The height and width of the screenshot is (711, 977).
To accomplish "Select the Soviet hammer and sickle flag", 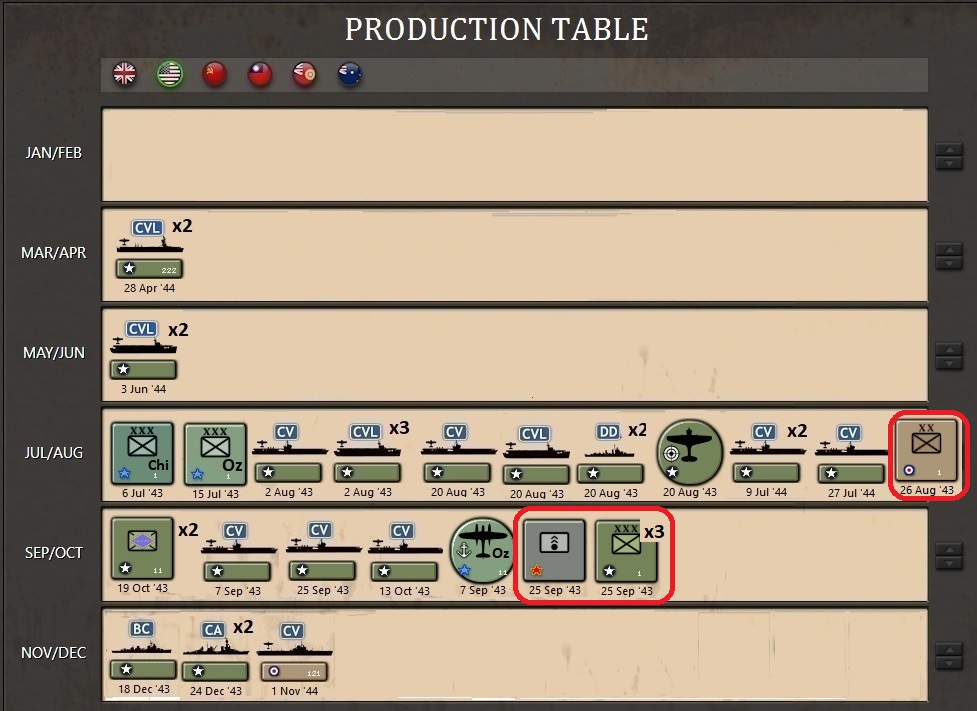I will tap(214, 74).
